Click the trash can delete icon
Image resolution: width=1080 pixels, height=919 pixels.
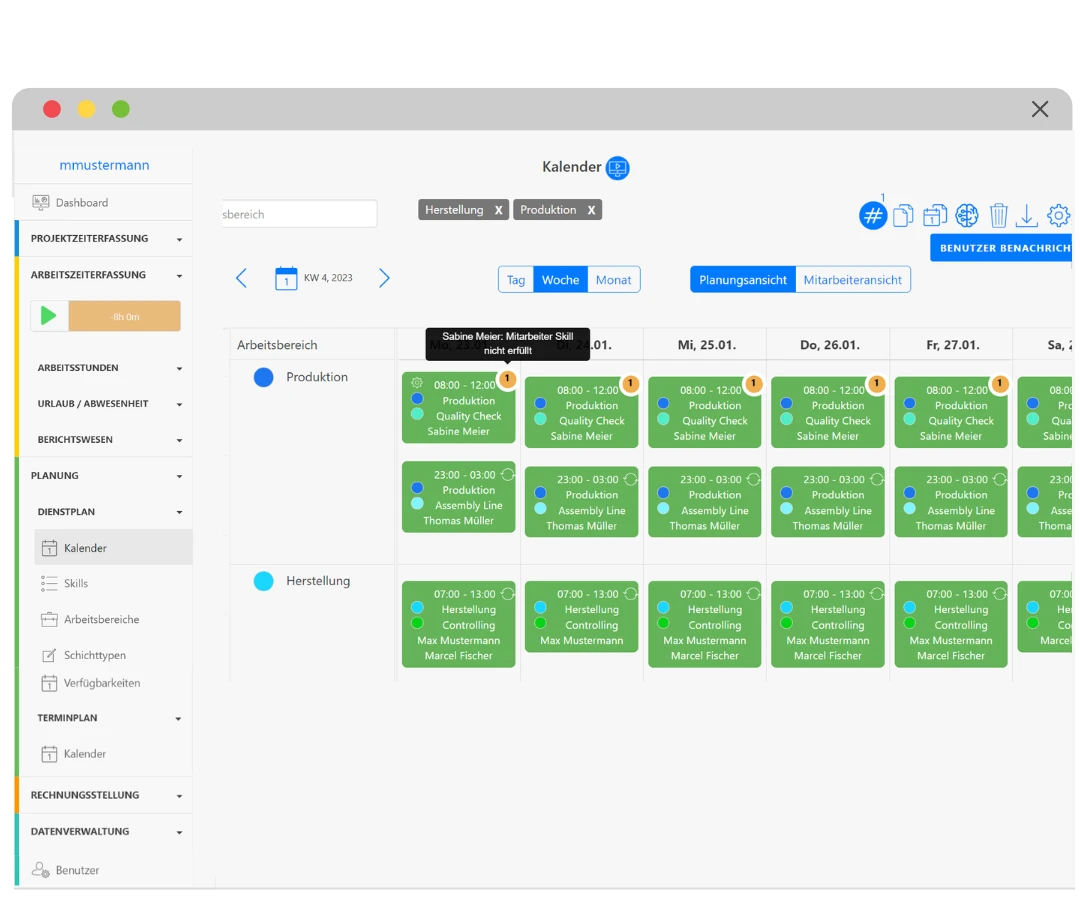click(x=998, y=215)
